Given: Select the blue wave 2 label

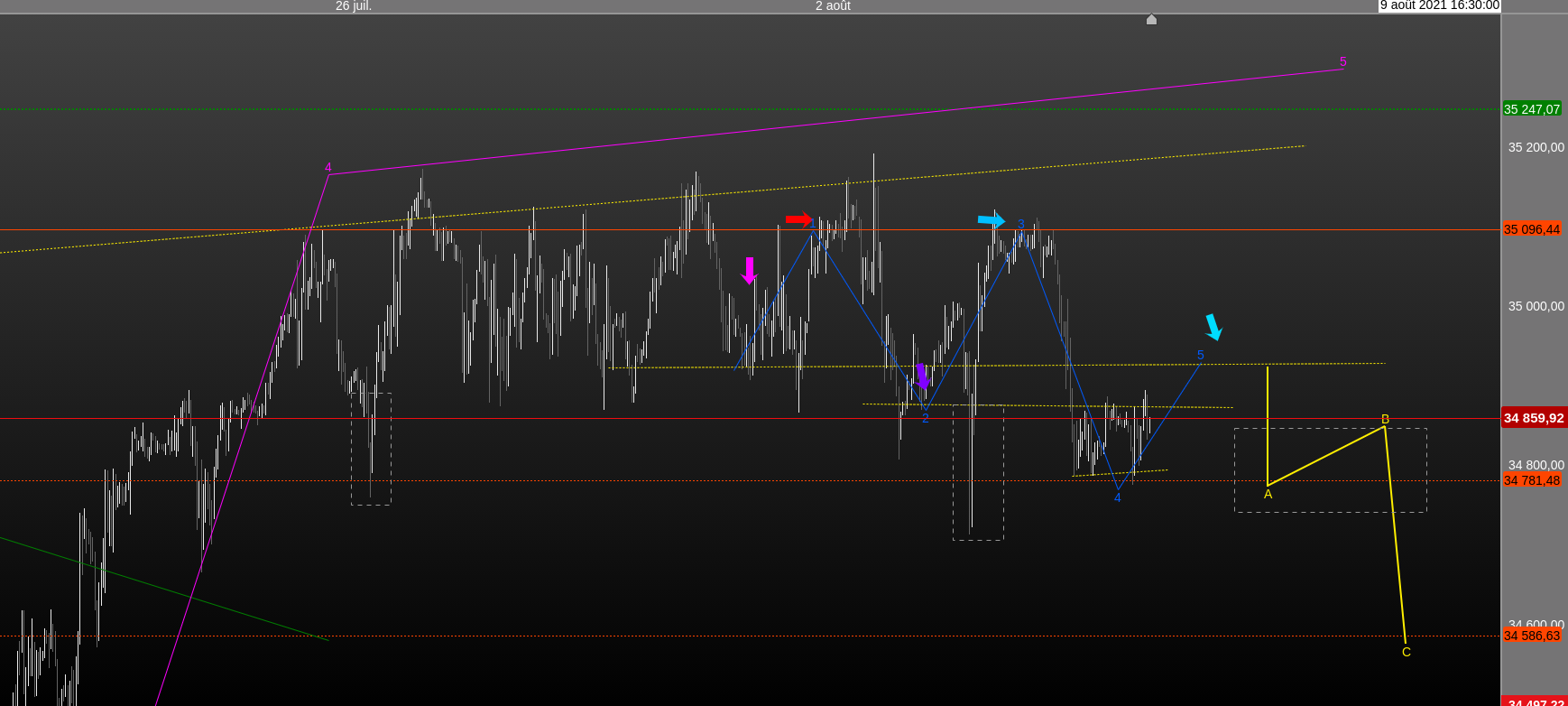Looking at the screenshot, I should (926, 418).
